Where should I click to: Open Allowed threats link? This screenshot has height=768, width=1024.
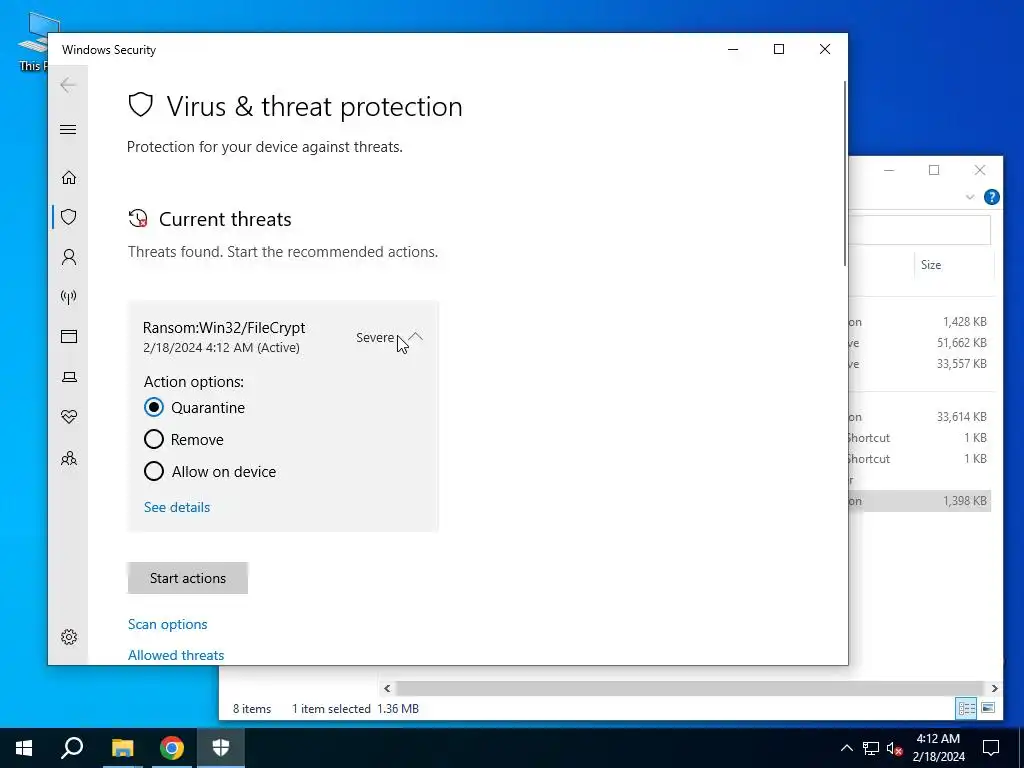click(176, 655)
